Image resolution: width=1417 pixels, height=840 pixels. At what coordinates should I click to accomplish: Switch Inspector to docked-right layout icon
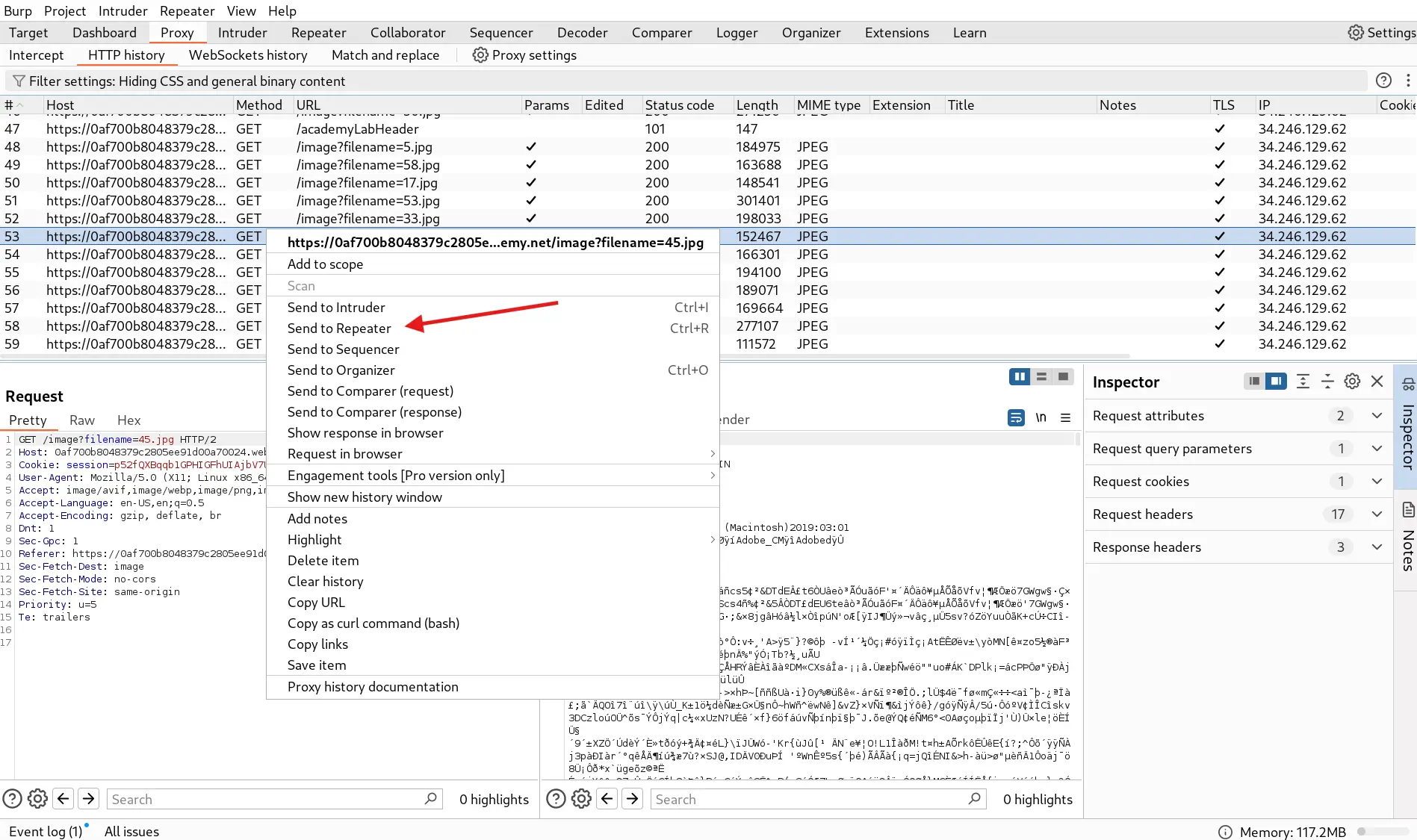point(1277,382)
